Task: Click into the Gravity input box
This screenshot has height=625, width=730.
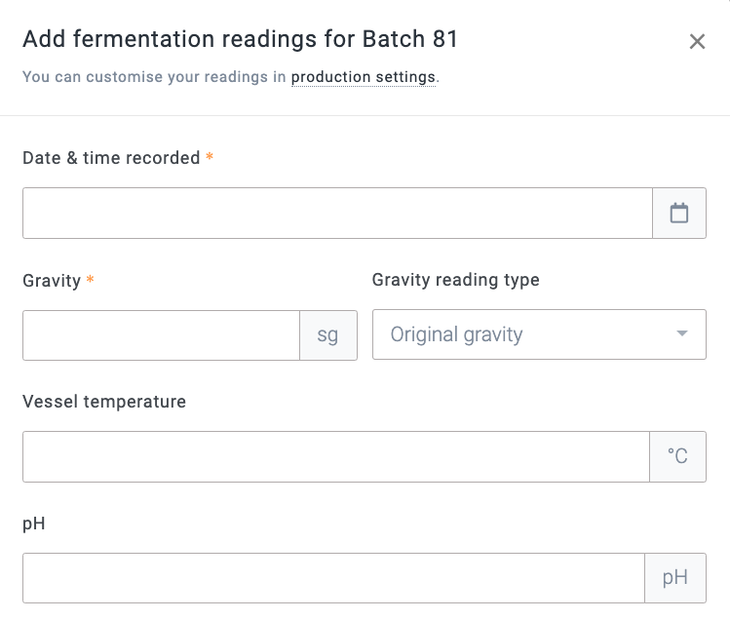Action: coord(161,335)
